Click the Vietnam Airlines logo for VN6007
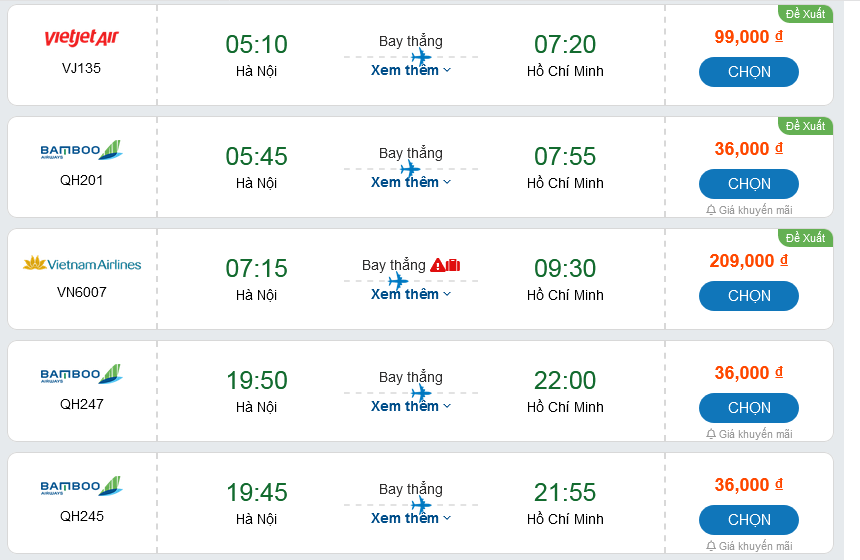The image size is (860, 560). pos(82,264)
